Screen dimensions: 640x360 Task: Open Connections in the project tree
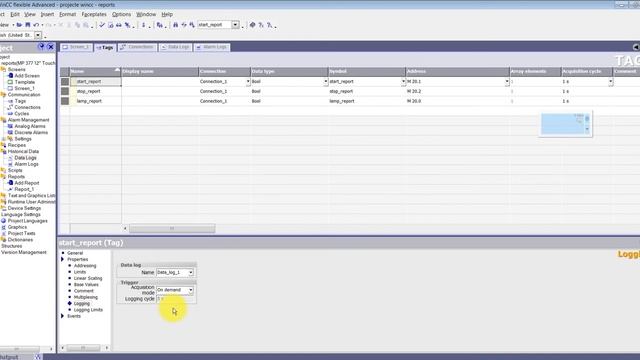click(27, 107)
